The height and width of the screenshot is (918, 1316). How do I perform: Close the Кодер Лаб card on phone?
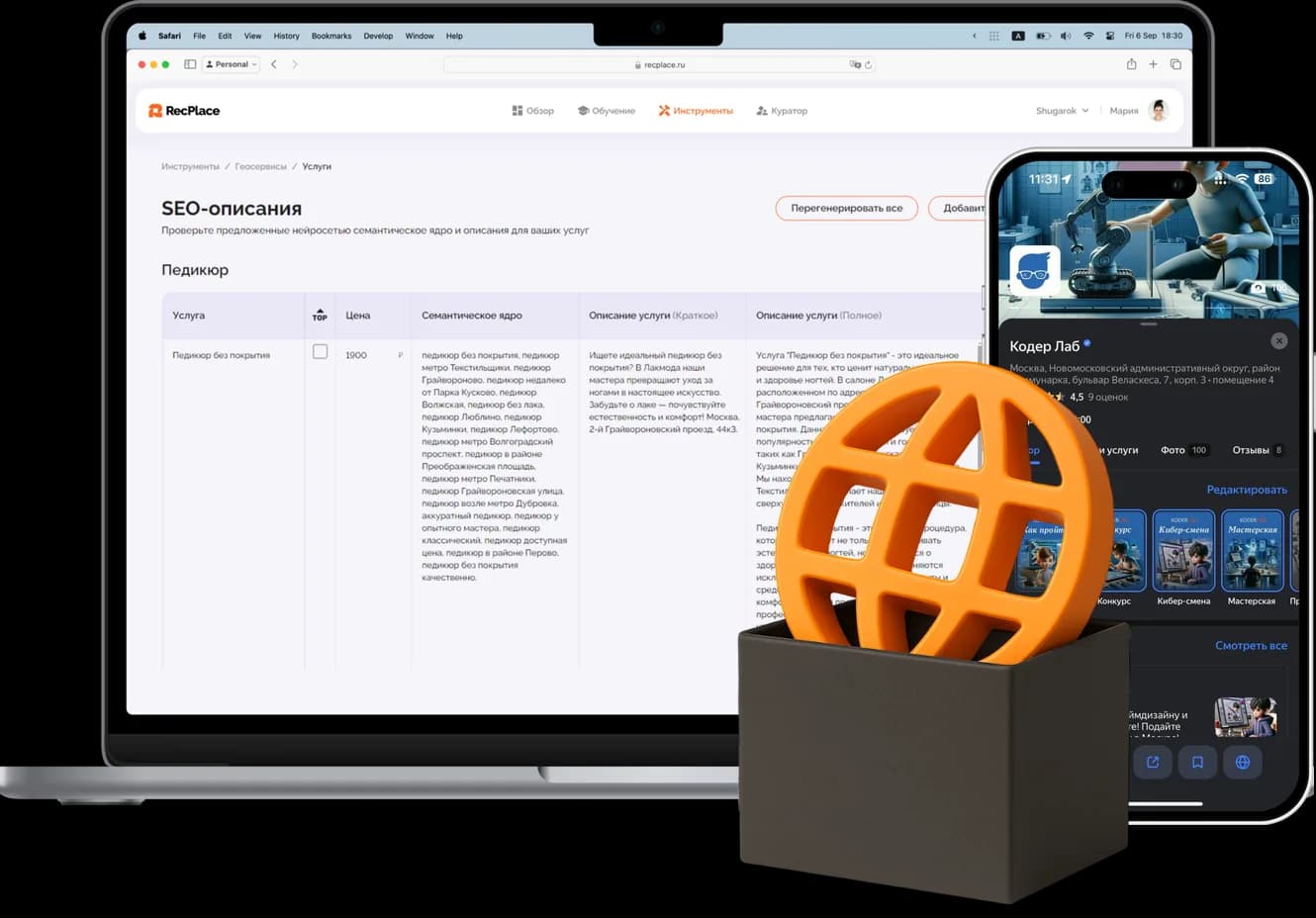point(1279,340)
